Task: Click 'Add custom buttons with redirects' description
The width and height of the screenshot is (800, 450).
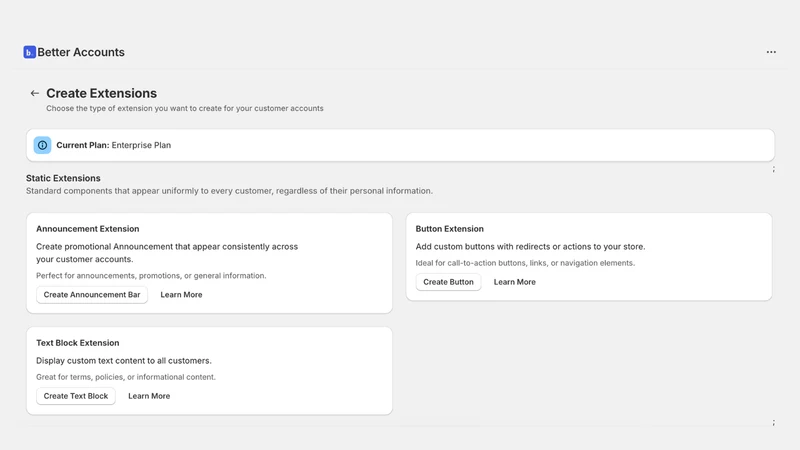Action: (x=530, y=246)
